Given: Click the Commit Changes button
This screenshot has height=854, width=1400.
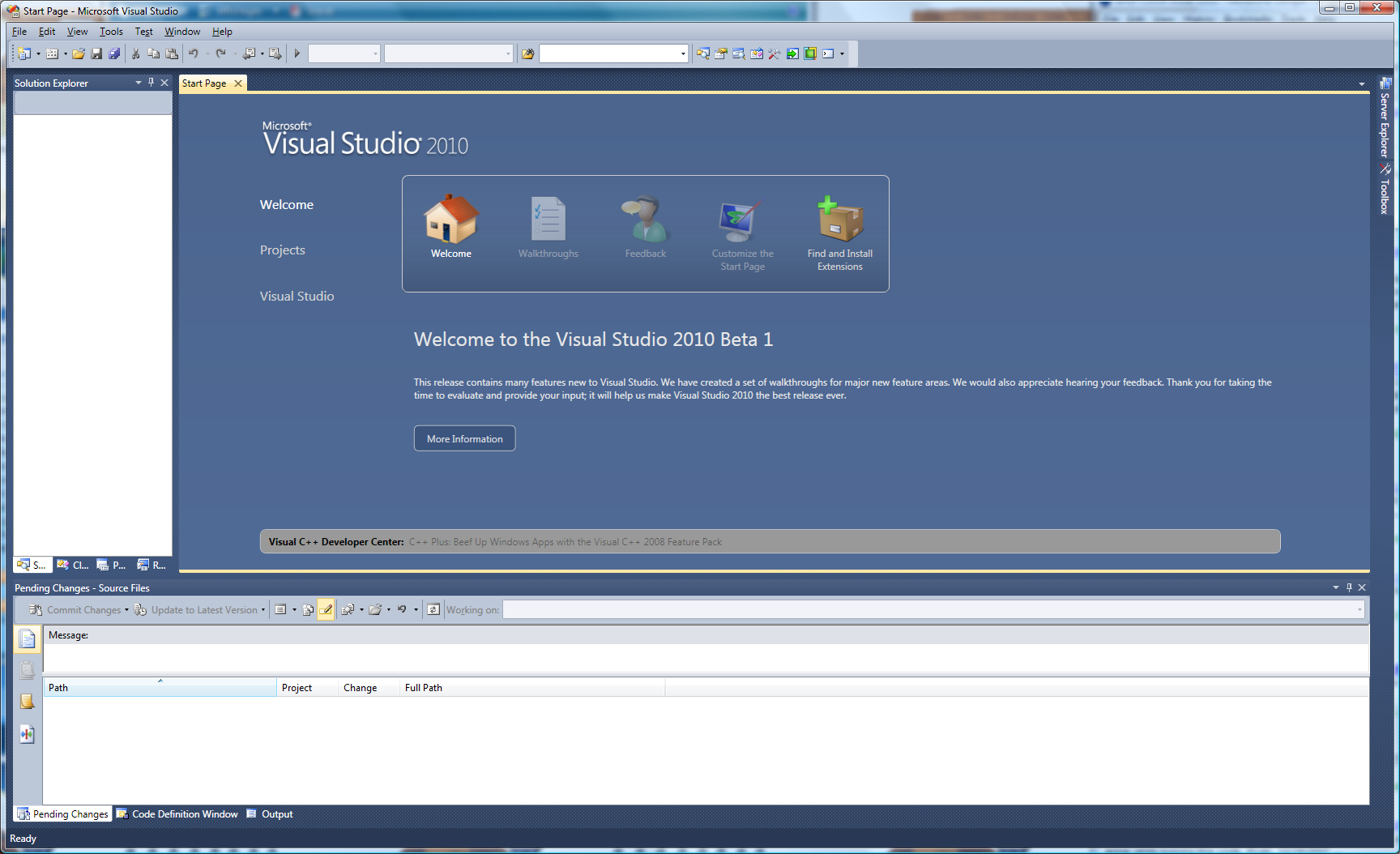Looking at the screenshot, I should pyautogui.click(x=75, y=610).
